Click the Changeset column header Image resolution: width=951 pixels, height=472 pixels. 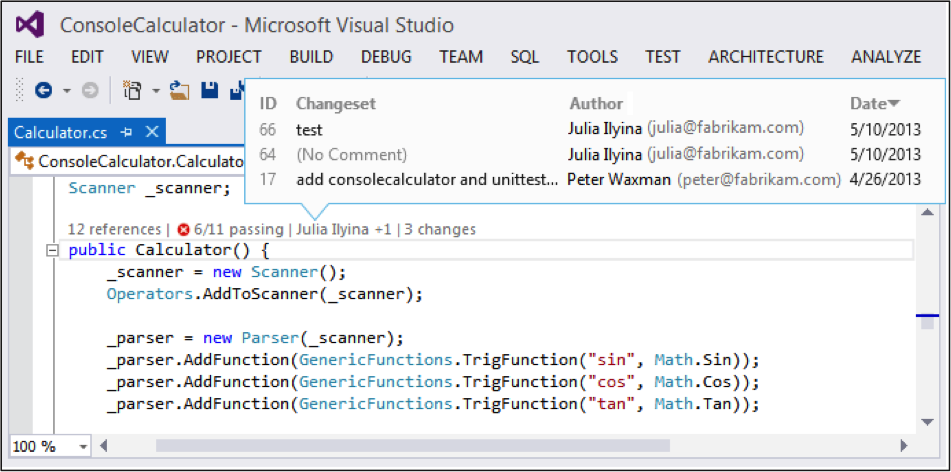(336, 104)
